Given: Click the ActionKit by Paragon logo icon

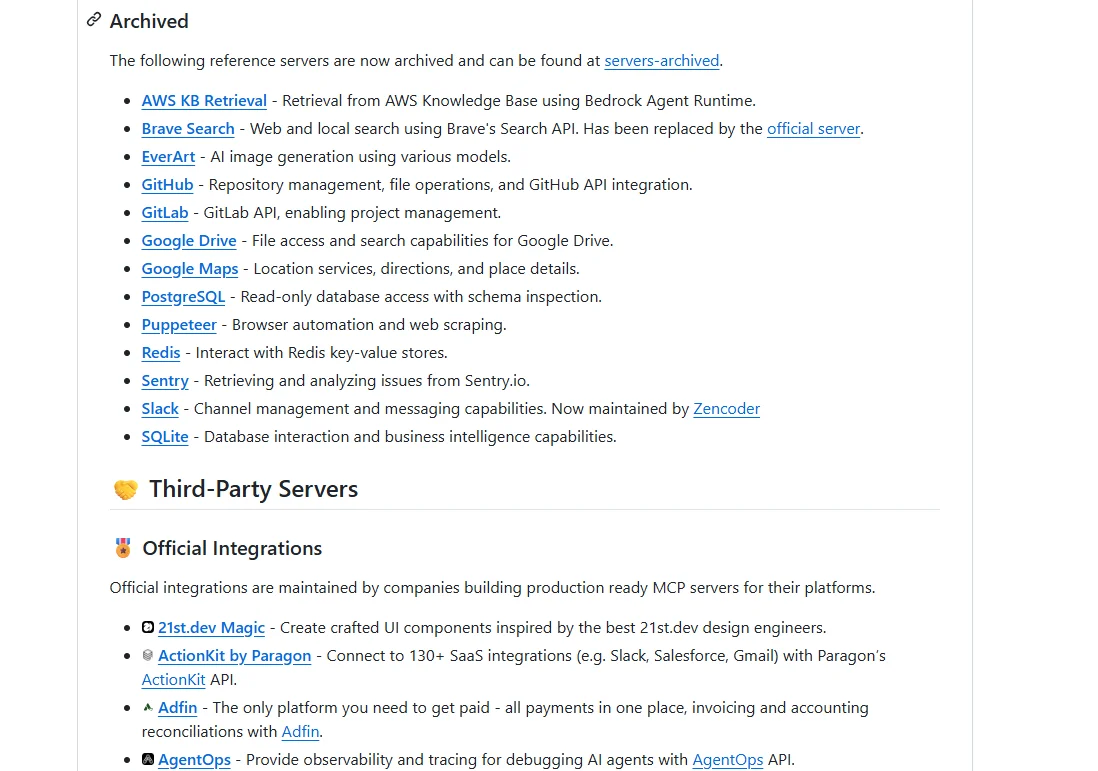Looking at the screenshot, I should click(x=148, y=656).
